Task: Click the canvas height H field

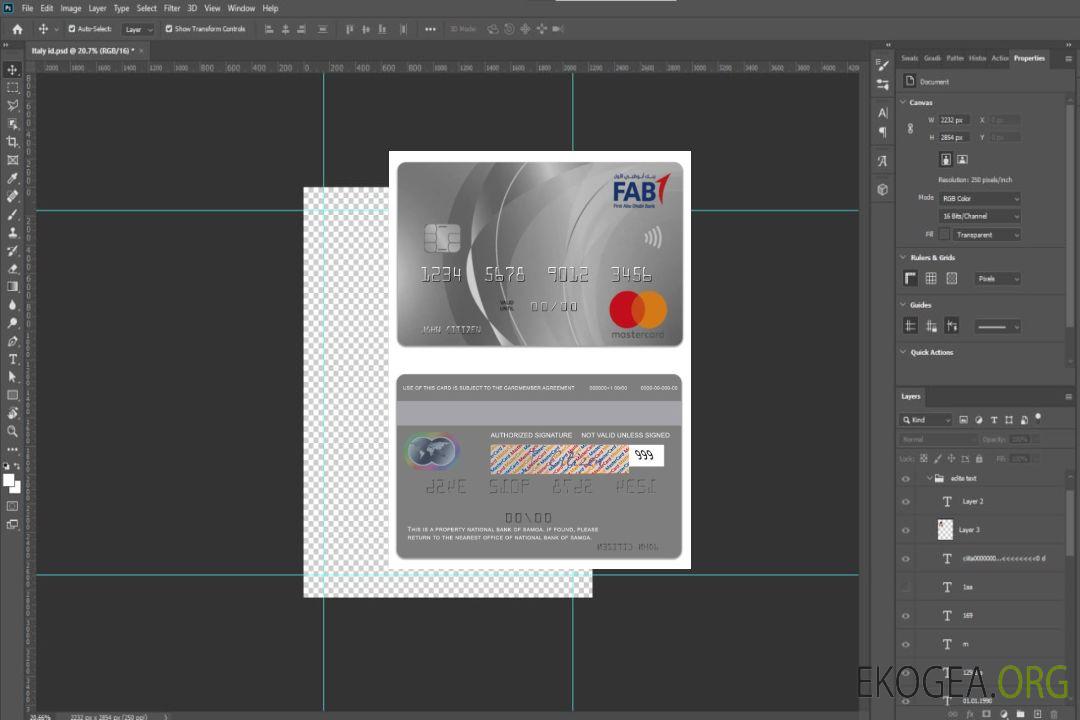Action: [x=955, y=137]
